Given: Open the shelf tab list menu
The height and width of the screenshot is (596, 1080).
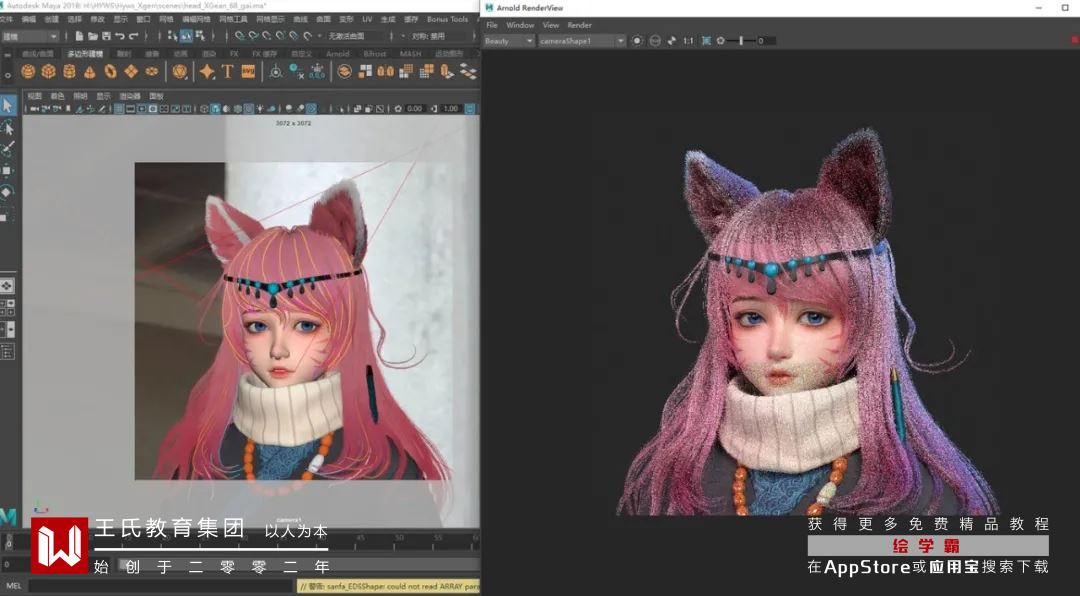Looking at the screenshot, I should pyautogui.click(x=8, y=55).
